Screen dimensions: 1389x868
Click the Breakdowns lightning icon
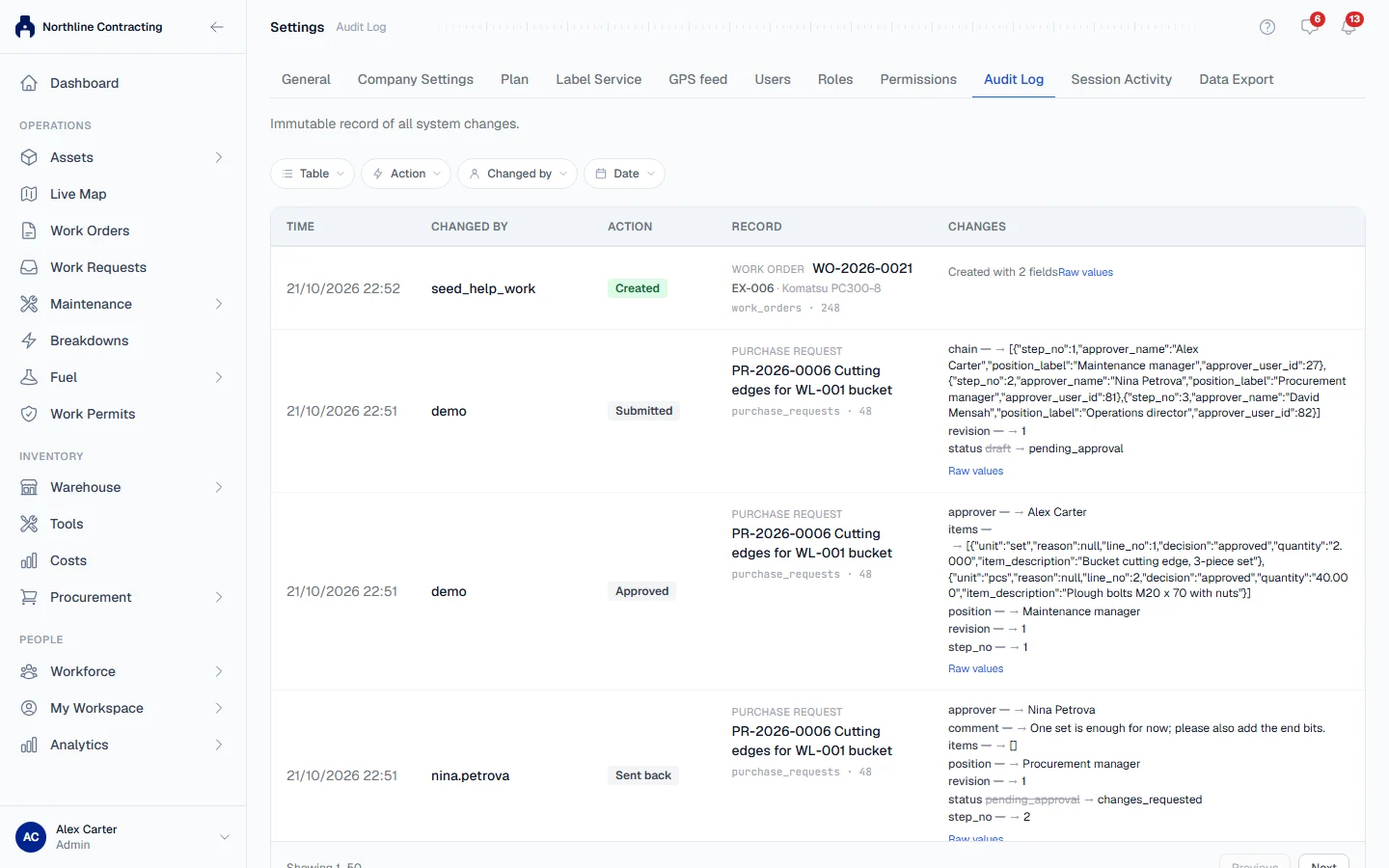coord(29,340)
